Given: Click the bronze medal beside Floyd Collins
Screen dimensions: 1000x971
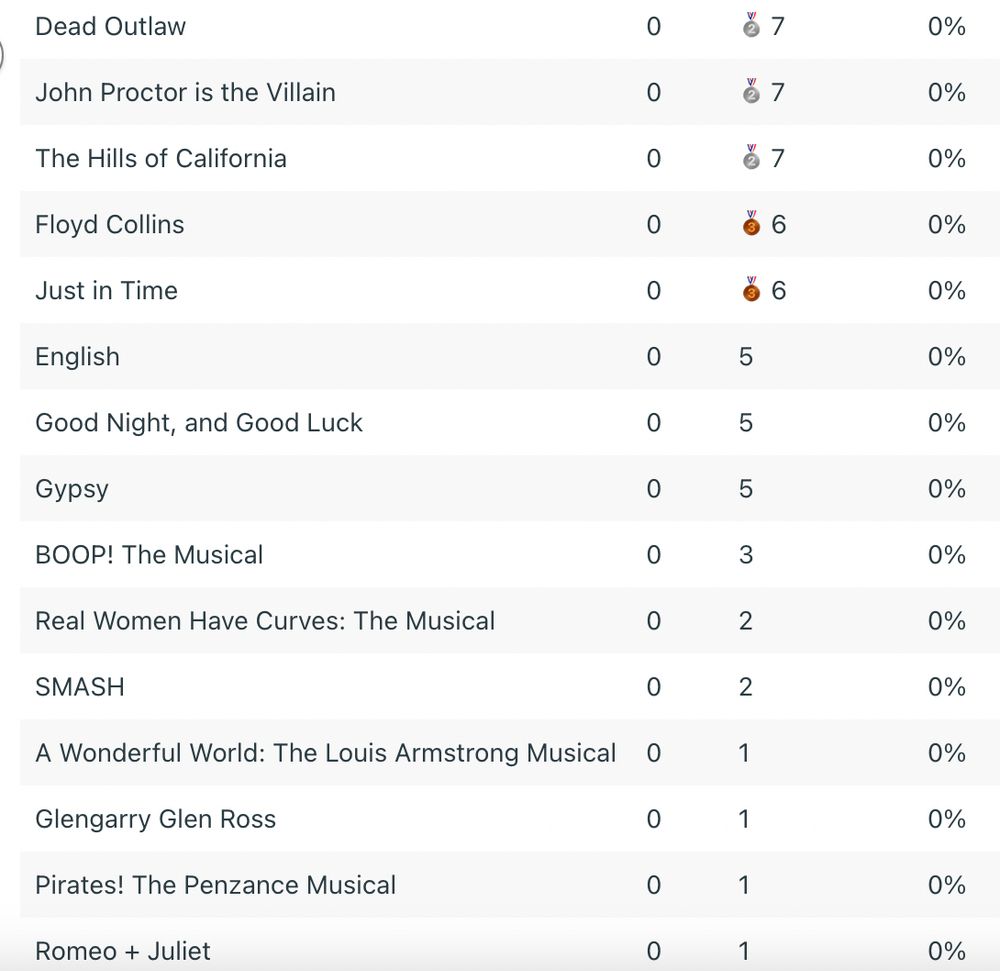Looking at the screenshot, I should click(x=752, y=224).
